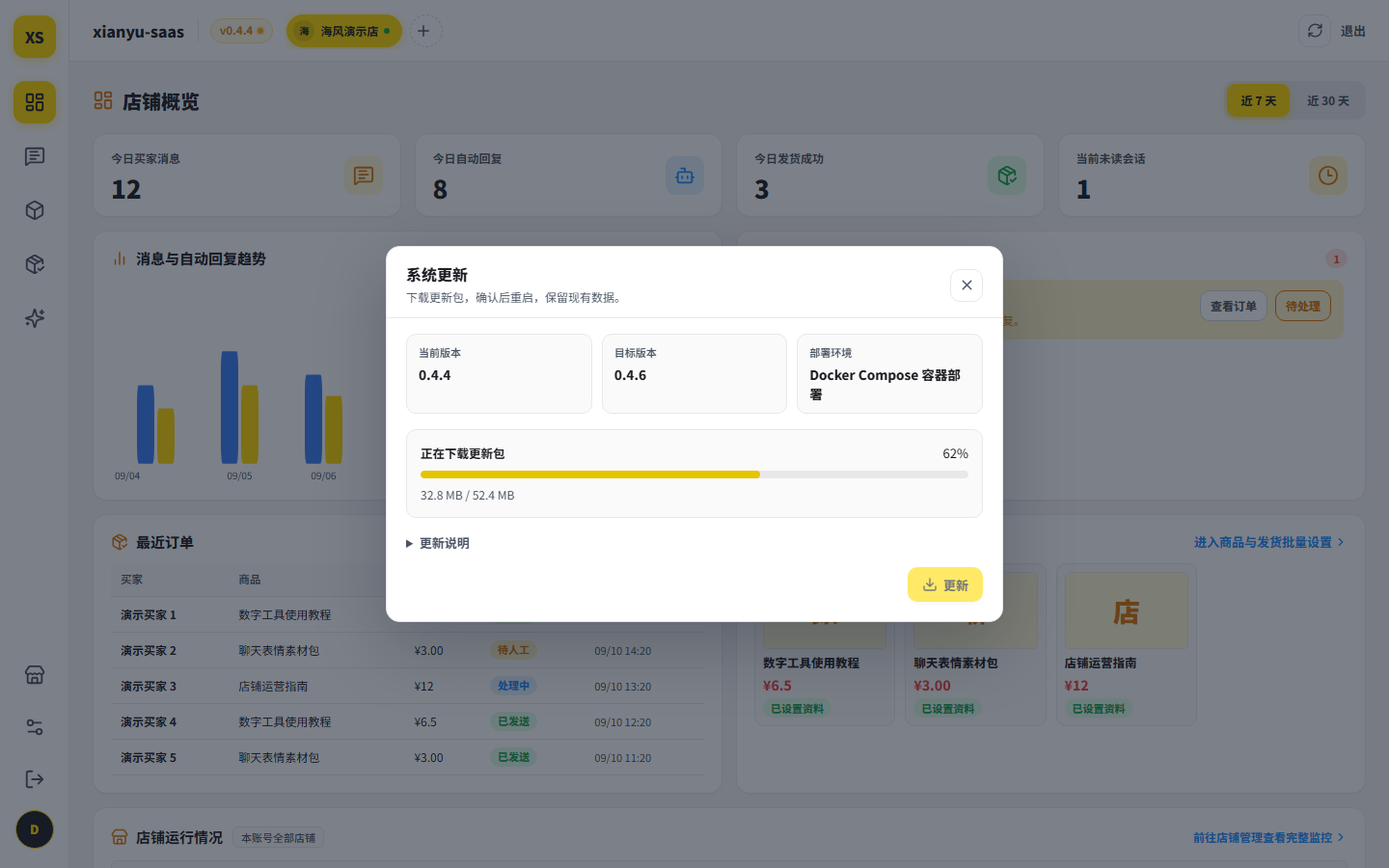Click the 演示买家 3 row
This screenshot has width=1389, height=868.
point(407,687)
